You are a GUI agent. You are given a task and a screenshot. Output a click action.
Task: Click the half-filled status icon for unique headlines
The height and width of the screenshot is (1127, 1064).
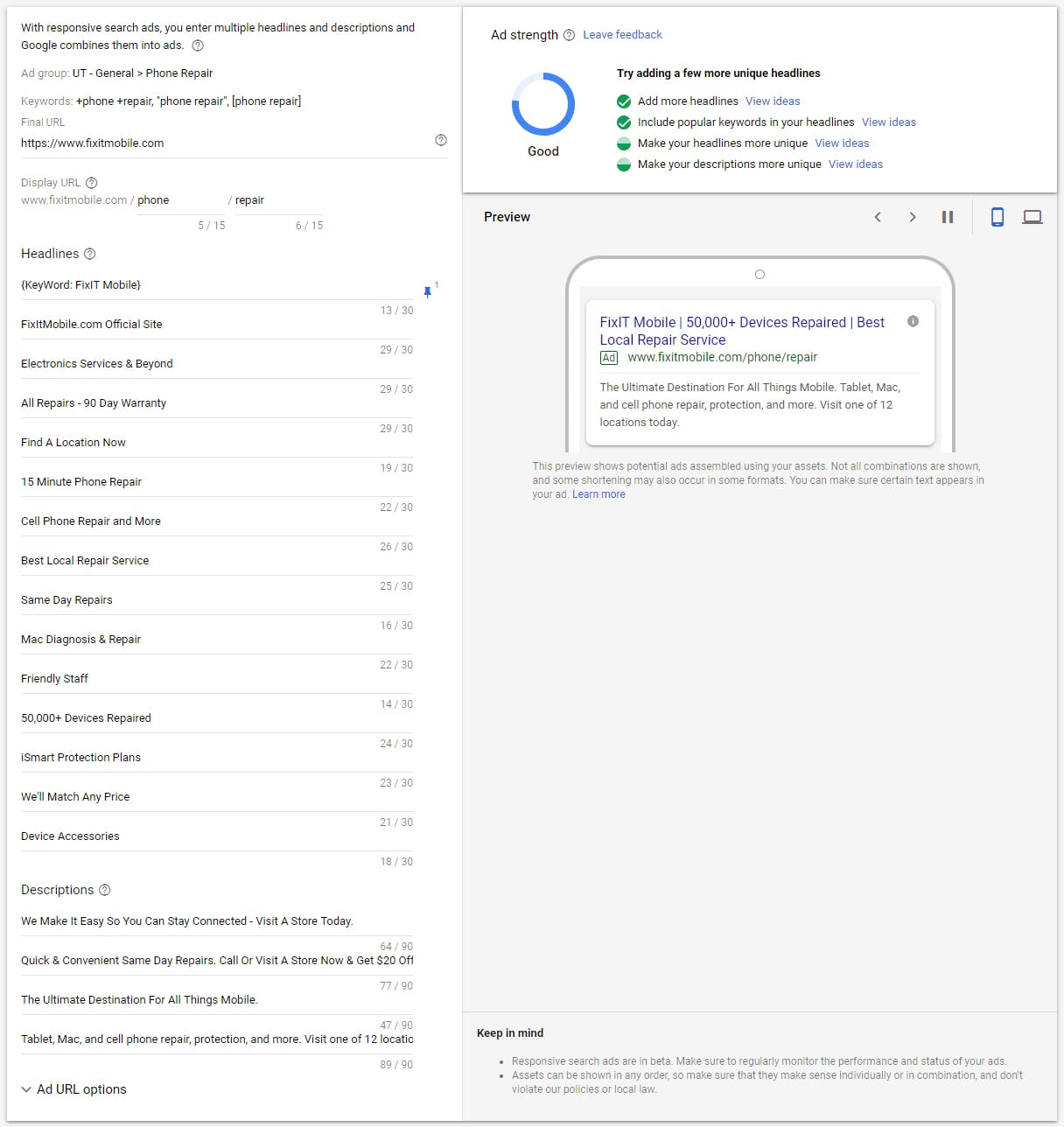(x=624, y=143)
